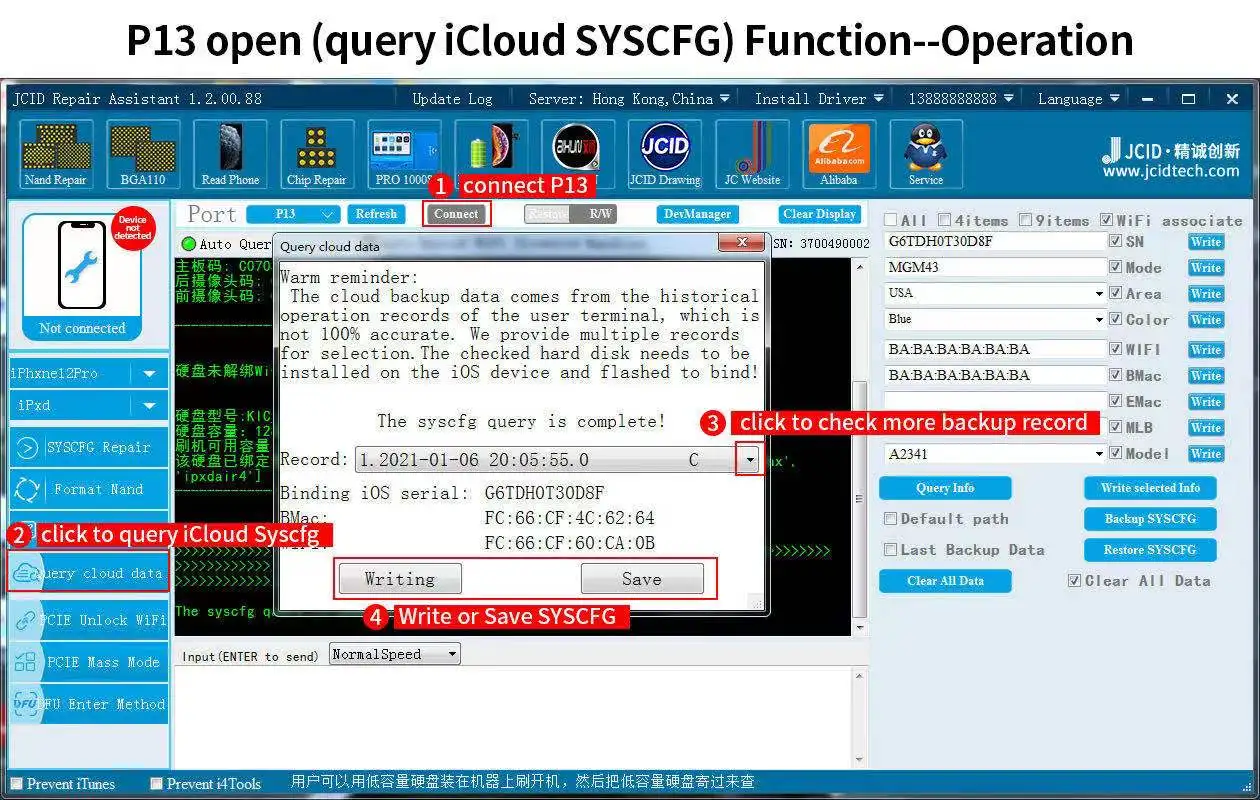Screen dimensions: 1260x800
Task: Click the log output vertical scrollbar
Action: (859, 445)
